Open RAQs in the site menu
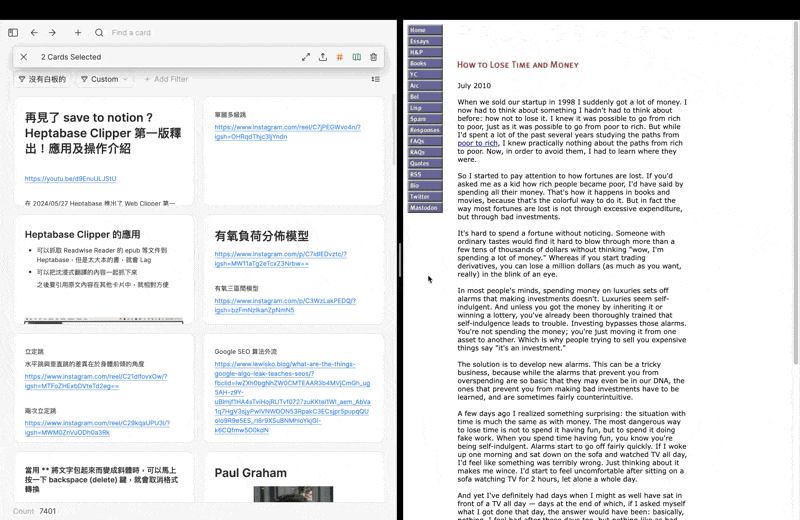 click(425, 152)
